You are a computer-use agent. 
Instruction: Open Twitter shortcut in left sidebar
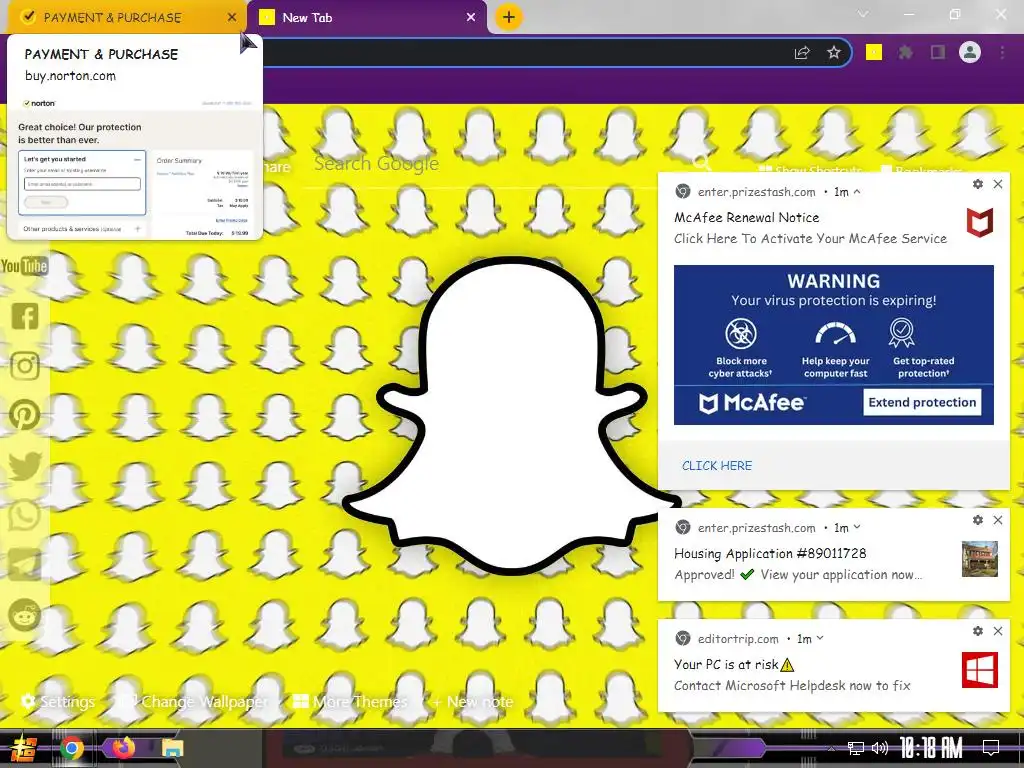(25, 466)
